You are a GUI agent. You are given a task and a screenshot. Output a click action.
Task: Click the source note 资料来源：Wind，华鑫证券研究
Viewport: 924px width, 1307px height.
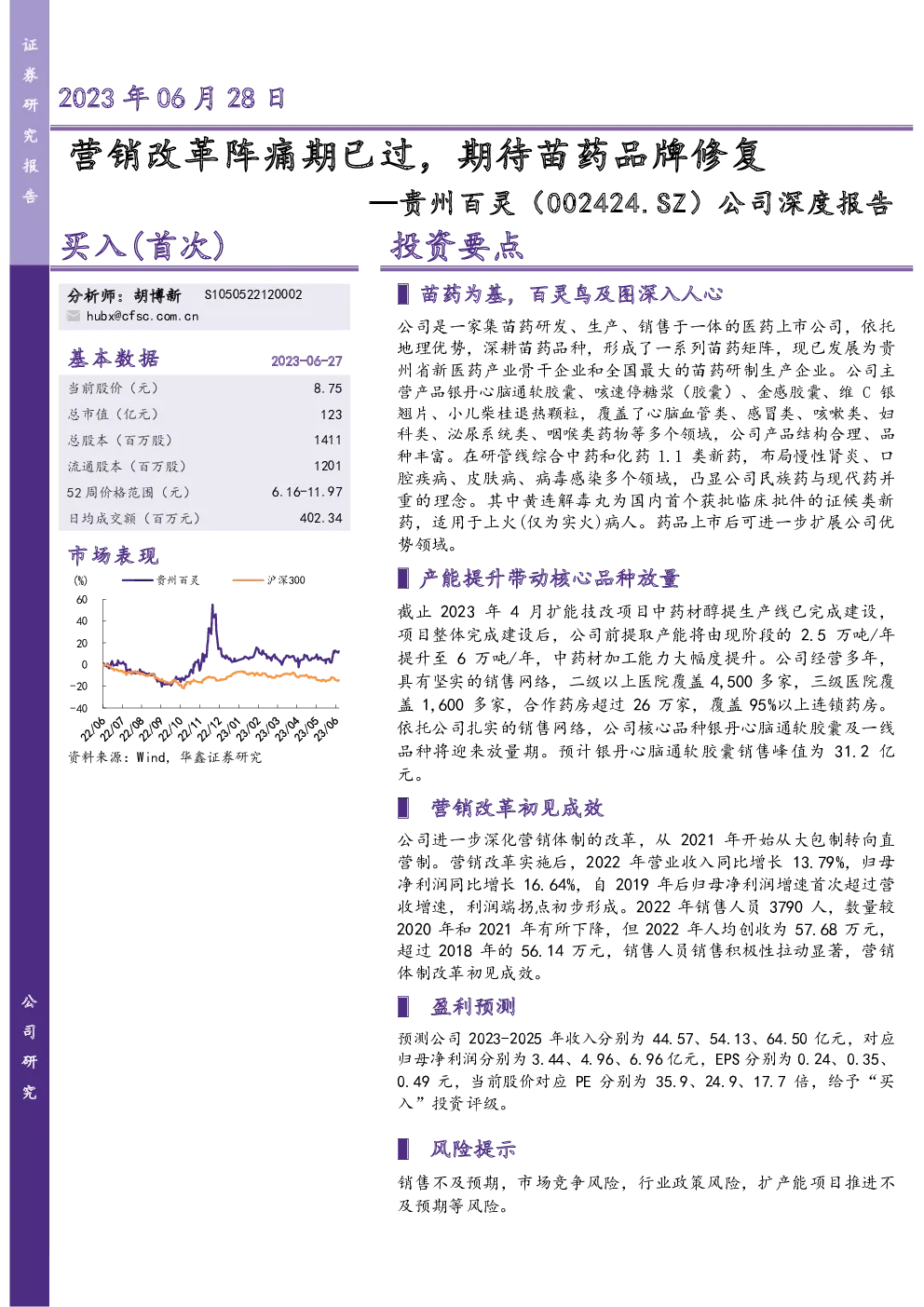click(x=165, y=757)
